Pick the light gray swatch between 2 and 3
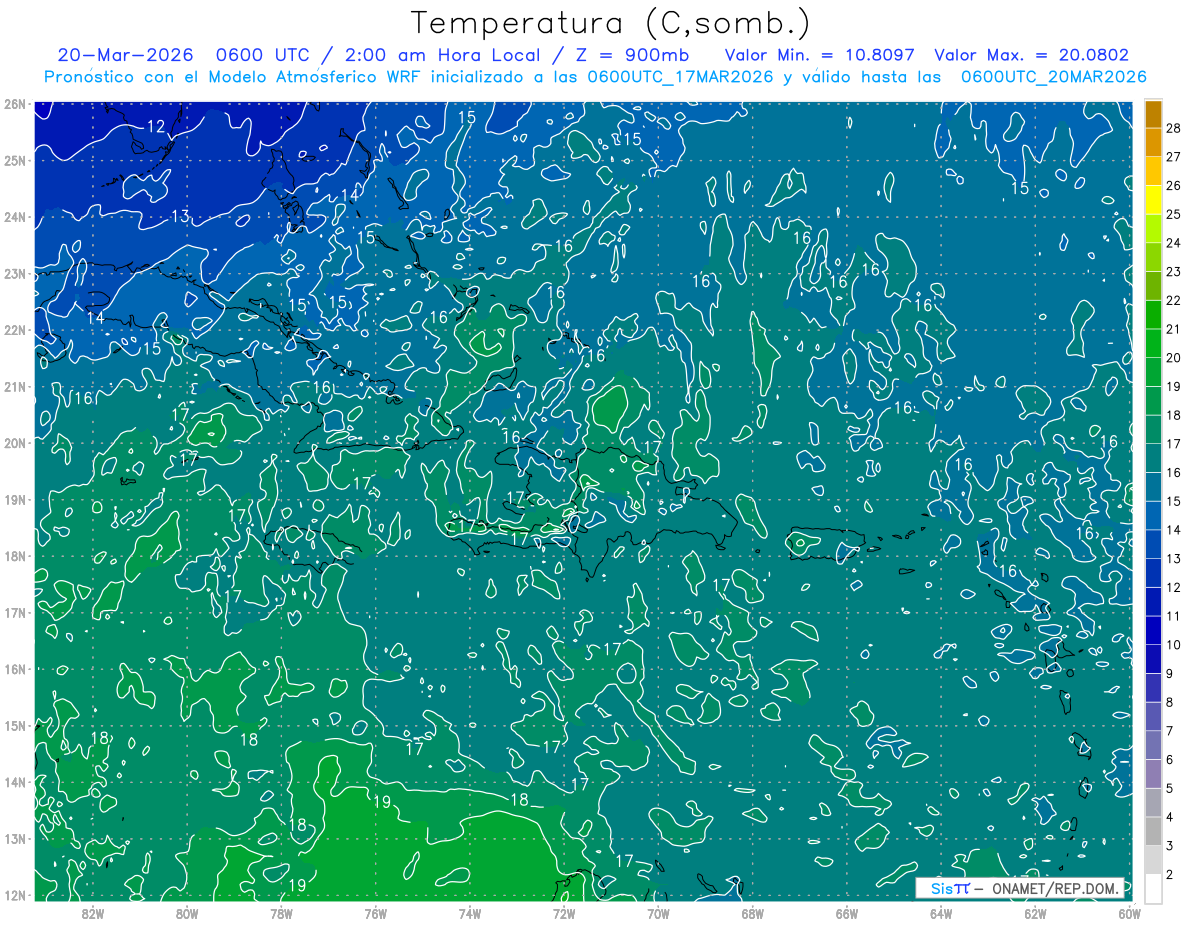The width and height of the screenshot is (1200, 927). [1153, 861]
